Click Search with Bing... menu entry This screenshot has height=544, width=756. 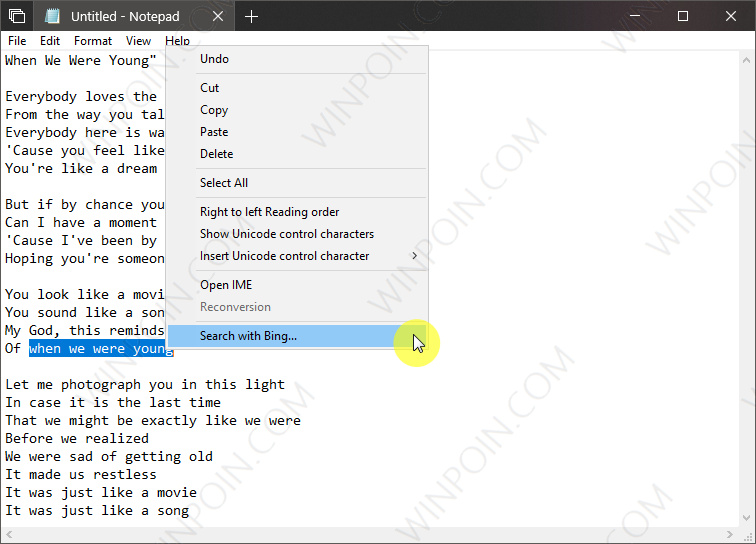[x=297, y=336]
